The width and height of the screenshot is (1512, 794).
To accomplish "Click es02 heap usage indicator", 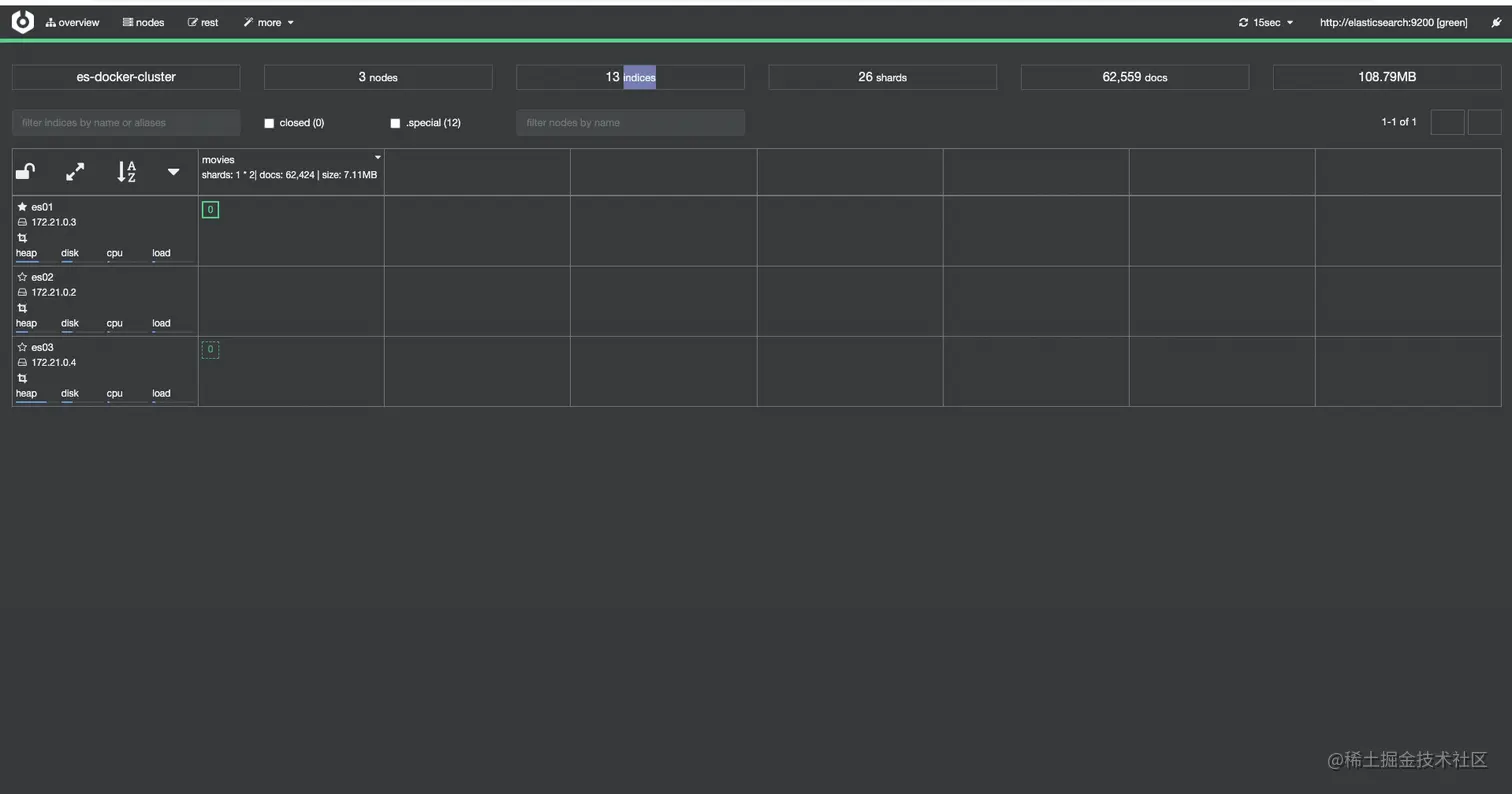I will (35, 324).
